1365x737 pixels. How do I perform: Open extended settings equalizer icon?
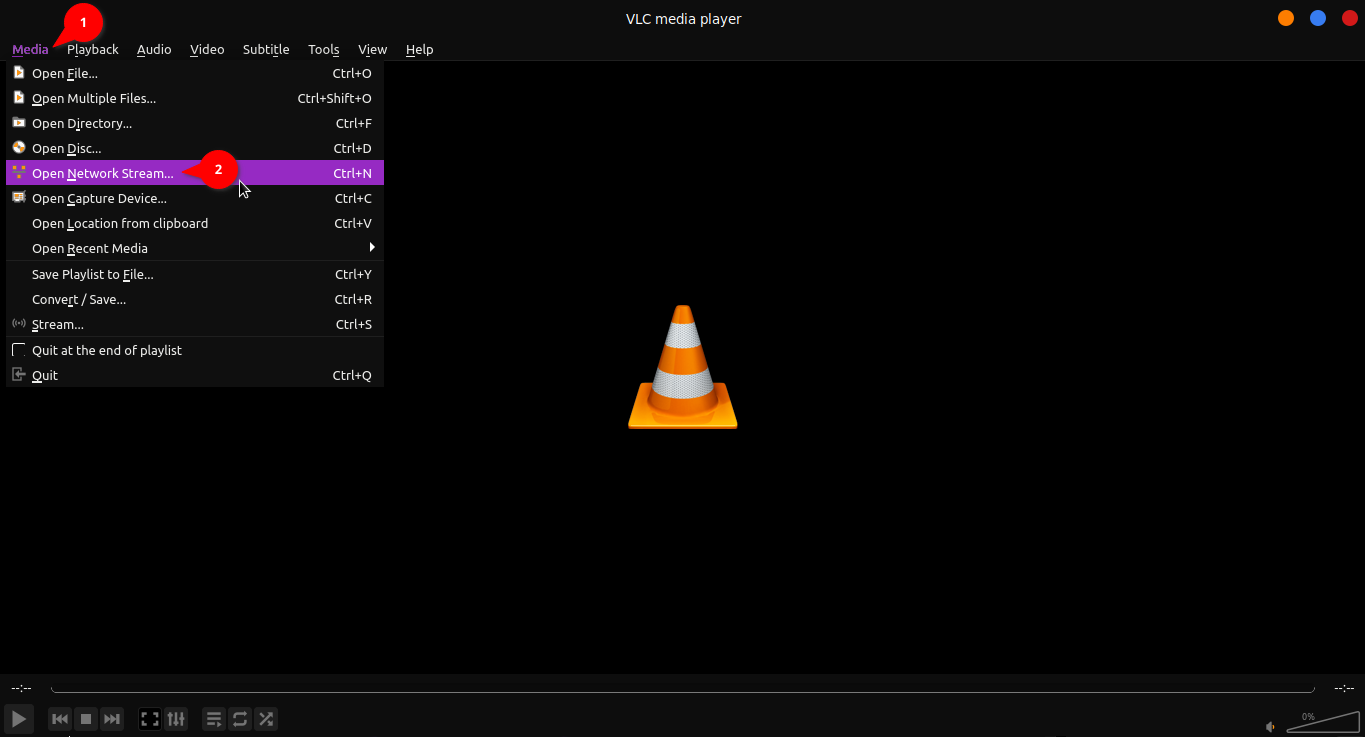point(176,718)
